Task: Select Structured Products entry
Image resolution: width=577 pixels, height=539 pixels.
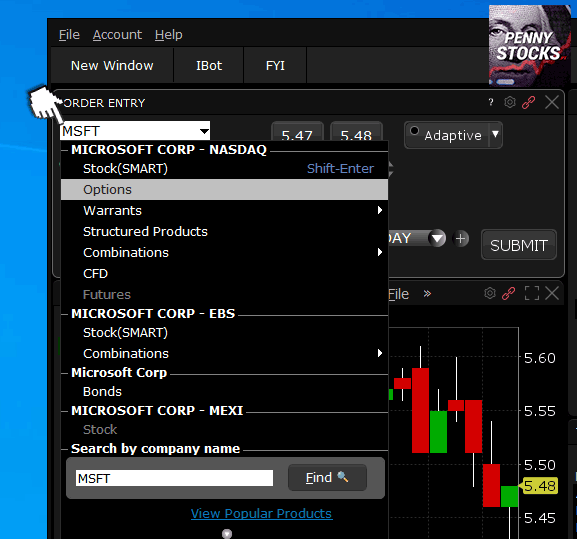Action: point(224,231)
